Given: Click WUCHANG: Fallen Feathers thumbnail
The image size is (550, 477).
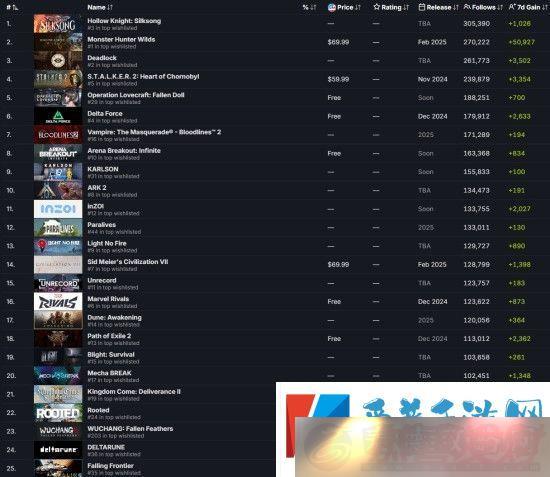Looking at the screenshot, I should tap(58, 431).
